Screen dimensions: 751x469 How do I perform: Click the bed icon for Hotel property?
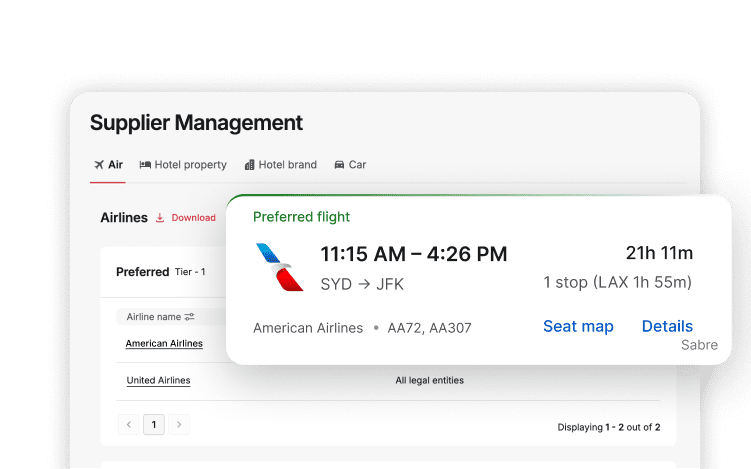[145, 165]
